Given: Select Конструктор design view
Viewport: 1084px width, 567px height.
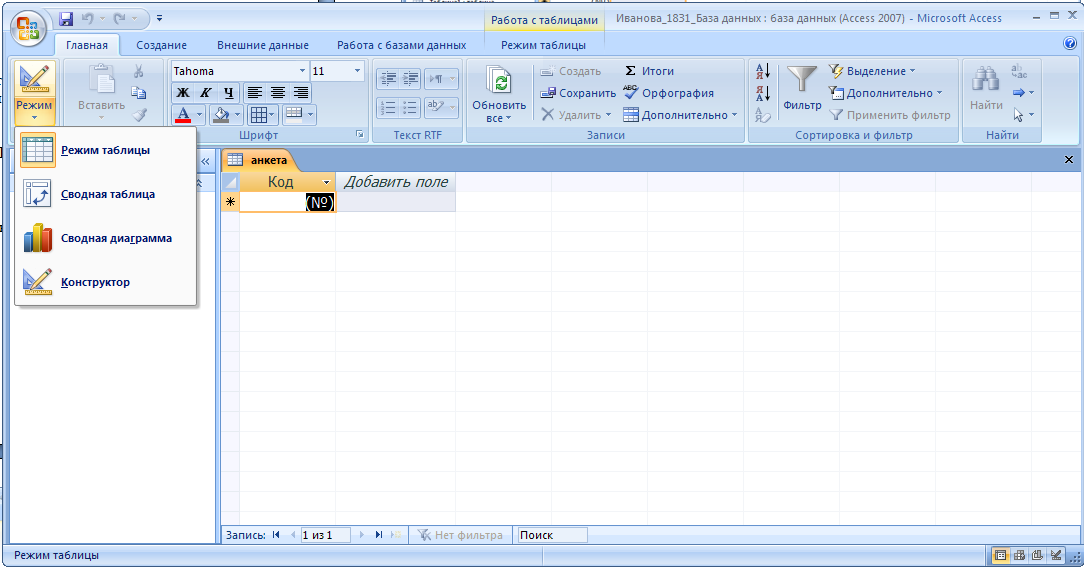Looking at the screenshot, I should click(106, 282).
